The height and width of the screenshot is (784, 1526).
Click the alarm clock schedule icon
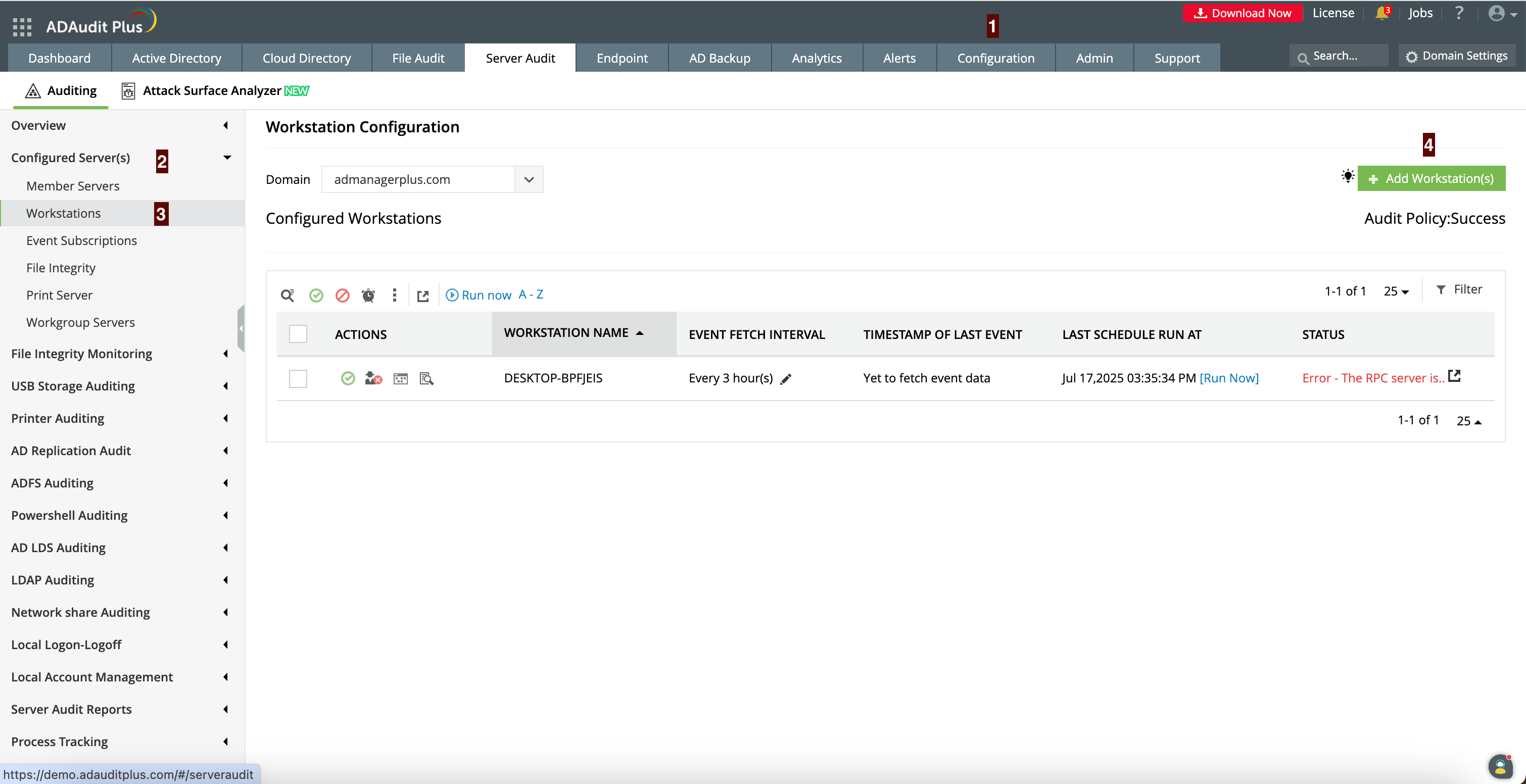[x=368, y=295]
